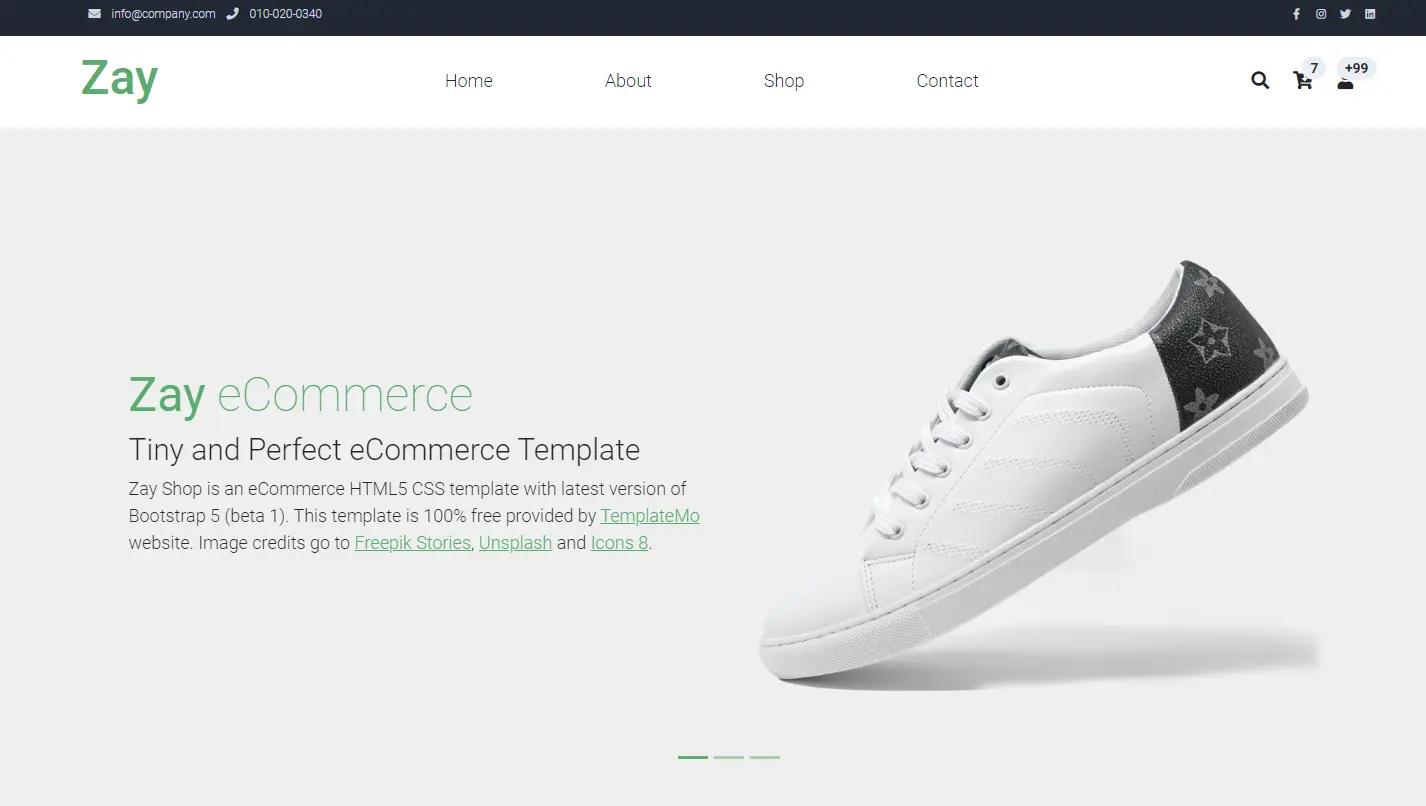Open the Instagram social icon

(x=1321, y=14)
